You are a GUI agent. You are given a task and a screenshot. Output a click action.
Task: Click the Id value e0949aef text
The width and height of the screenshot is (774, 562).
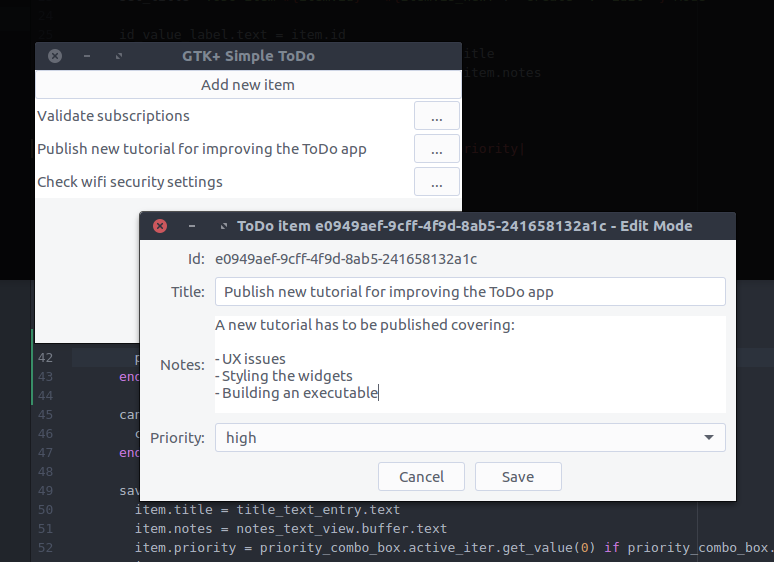coord(346,259)
